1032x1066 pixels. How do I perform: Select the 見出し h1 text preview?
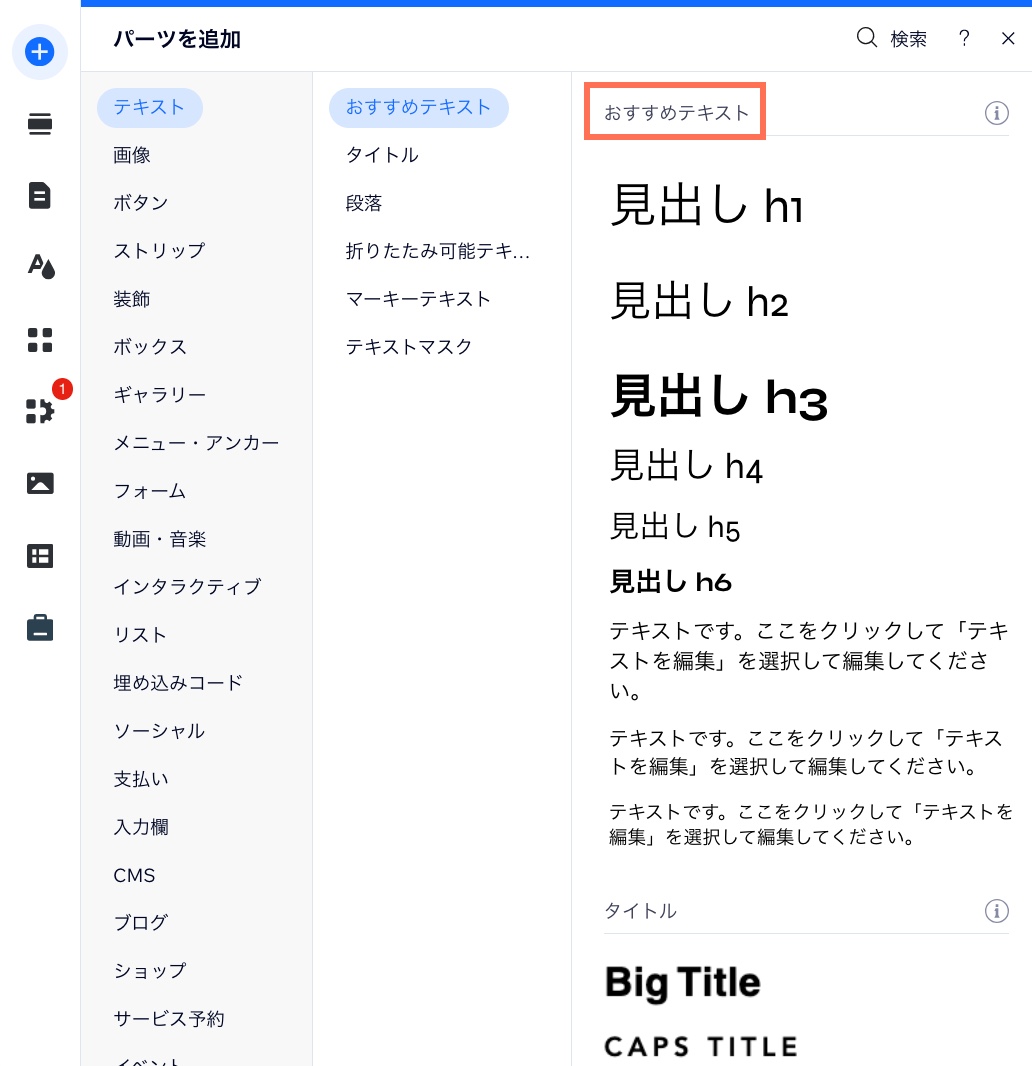click(706, 206)
